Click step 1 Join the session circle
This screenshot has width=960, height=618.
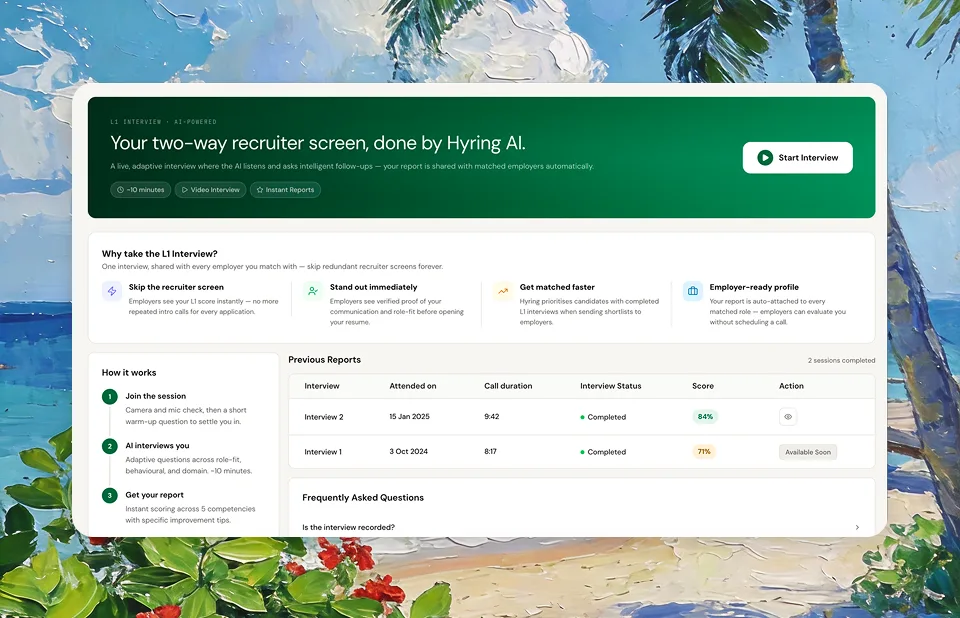coord(110,397)
